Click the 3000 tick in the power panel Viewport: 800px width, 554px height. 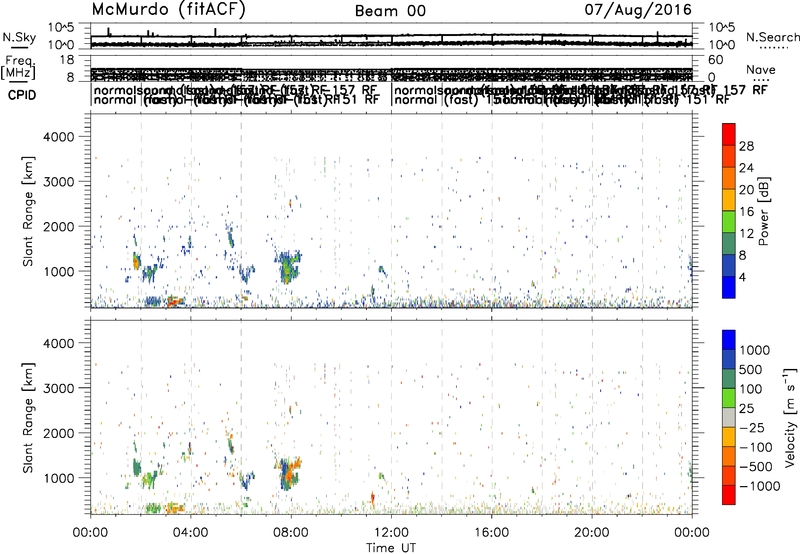pos(58,182)
